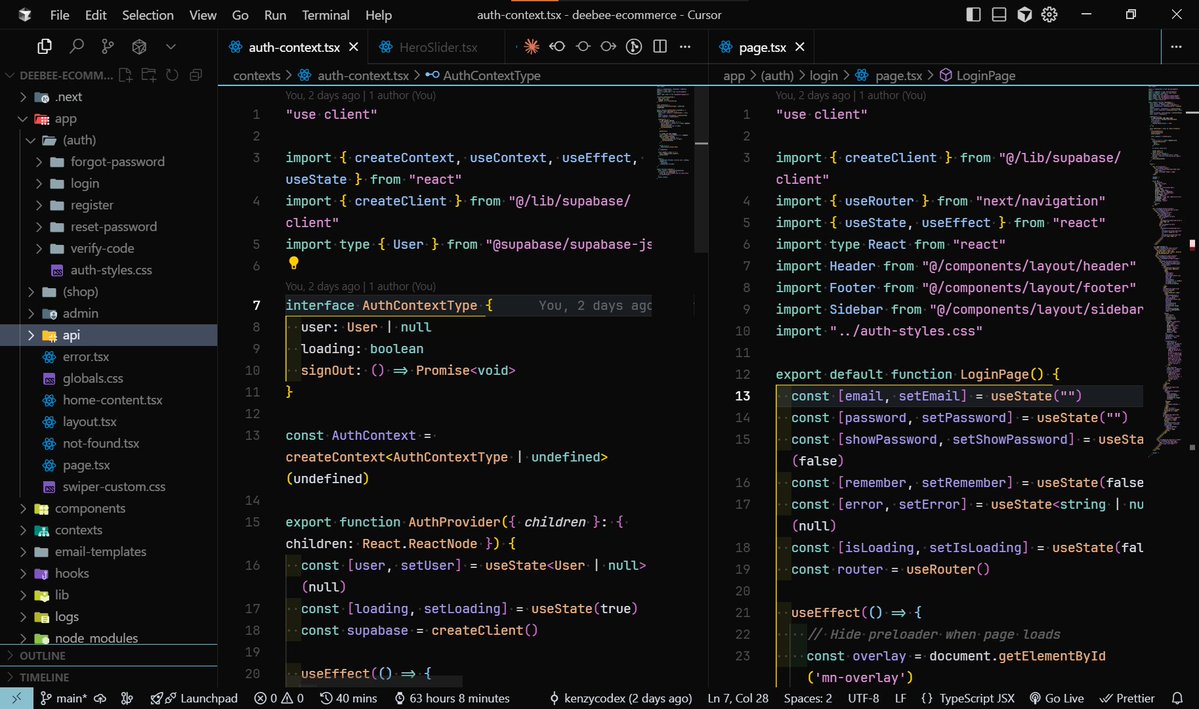Image resolution: width=1199 pixels, height=709 pixels.
Task: Click the left editor minimap
Action: click(673, 132)
